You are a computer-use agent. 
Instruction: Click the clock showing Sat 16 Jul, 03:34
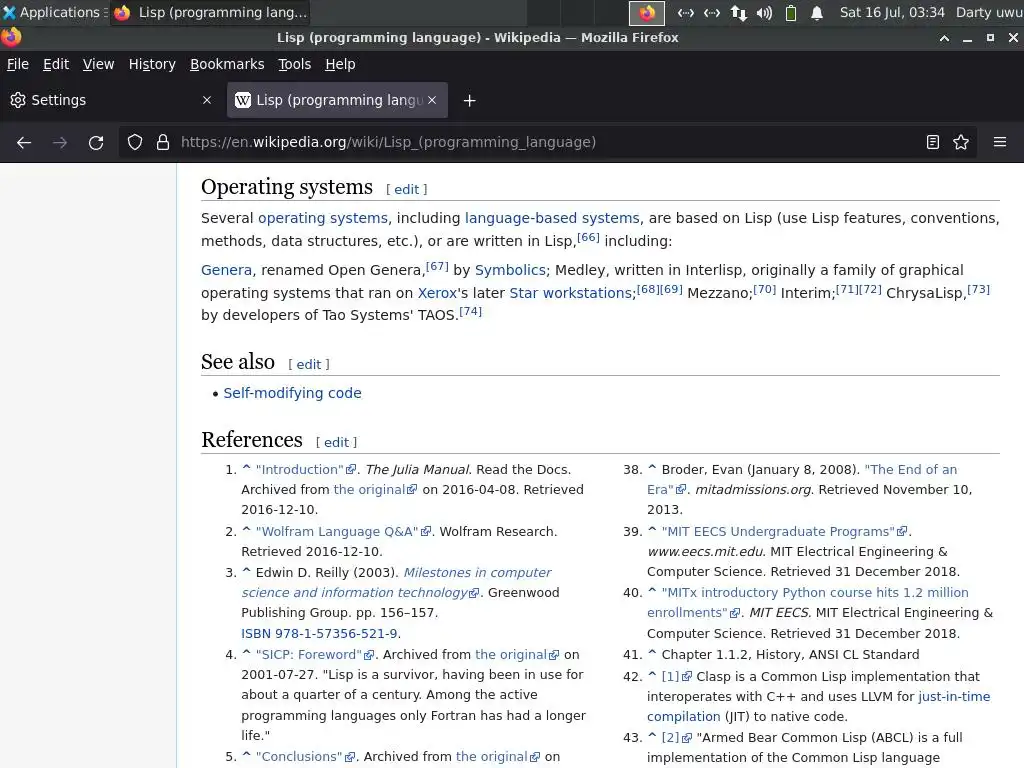pos(891,12)
